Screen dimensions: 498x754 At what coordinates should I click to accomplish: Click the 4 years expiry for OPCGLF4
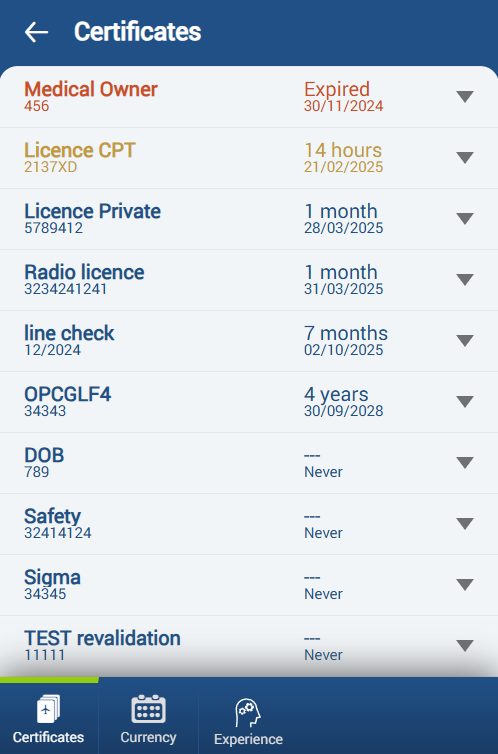pyautogui.click(x=336, y=395)
